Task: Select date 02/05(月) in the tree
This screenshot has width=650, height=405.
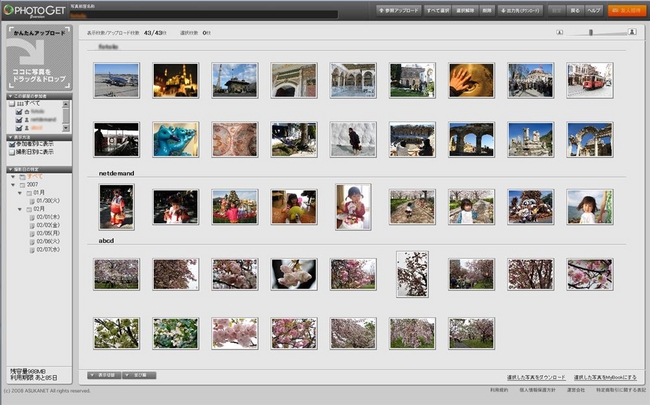Action: coord(48,233)
